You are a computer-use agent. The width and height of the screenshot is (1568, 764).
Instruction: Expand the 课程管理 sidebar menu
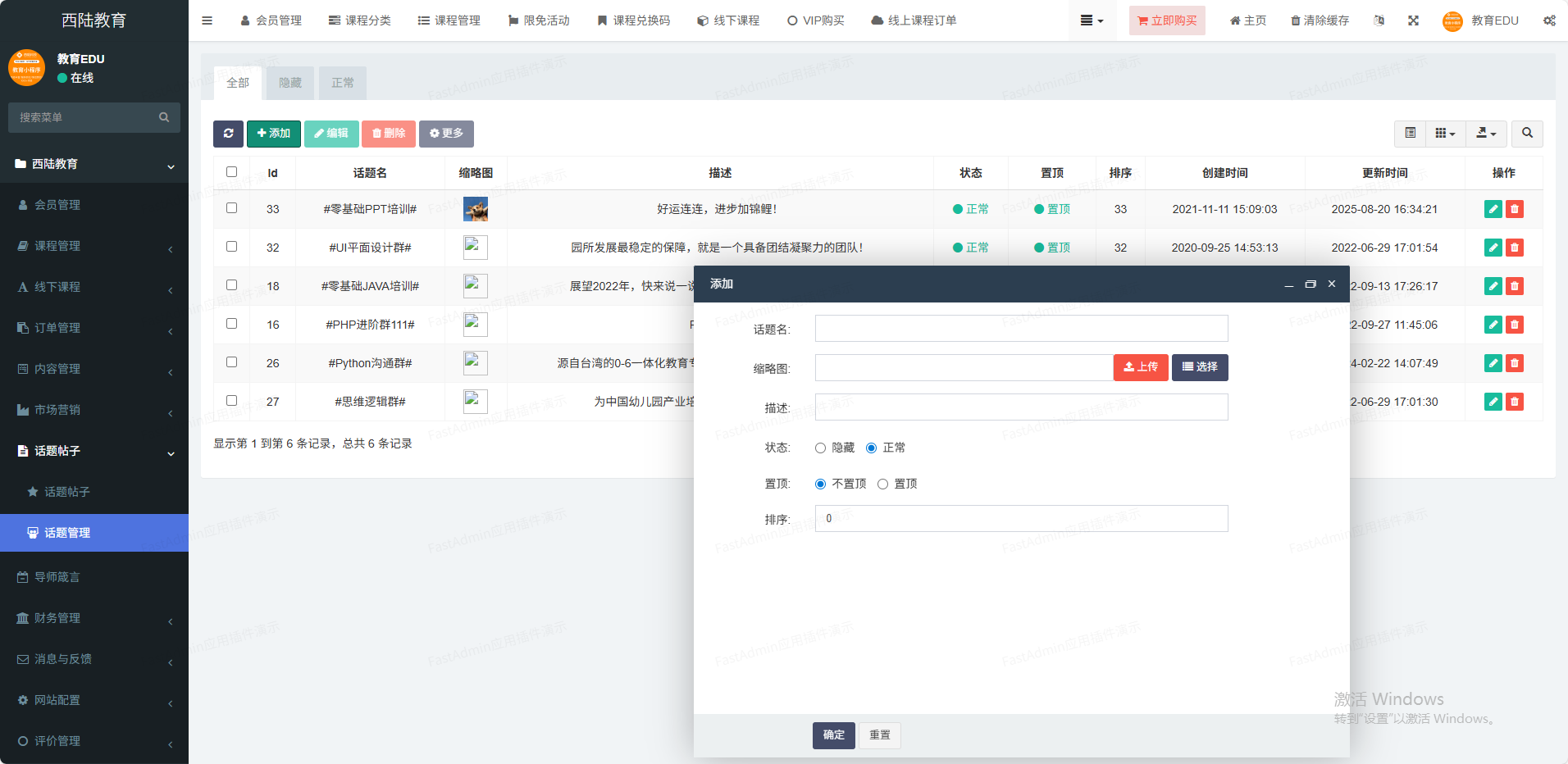click(x=94, y=246)
